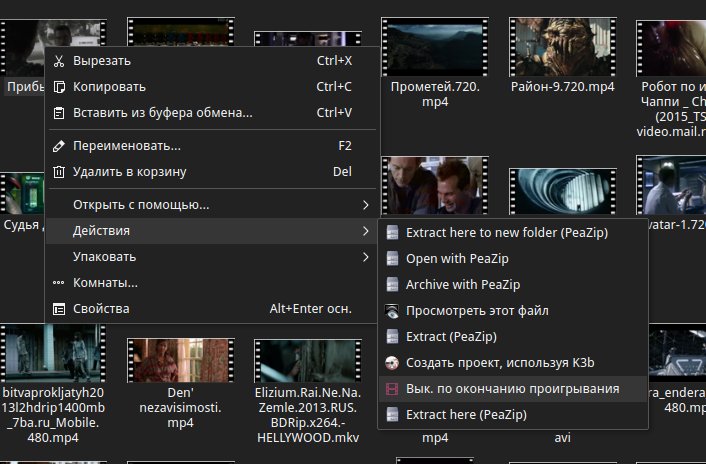Open the Прометей.720.mp4 video thumbnail
The image size is (706, 464).
click(x=435, y=45)
